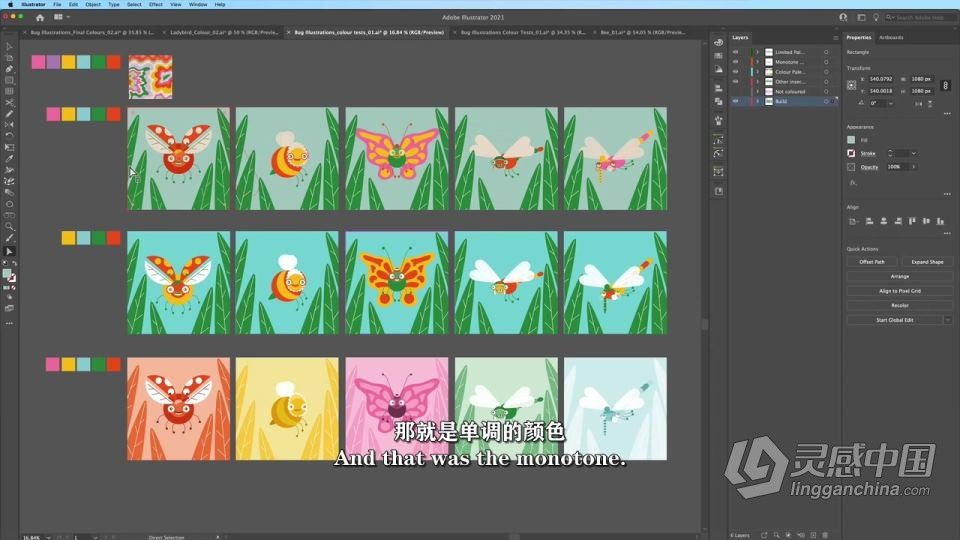Screen dimensions: 960x540
Task: Open the Opacity value flyout arrow
Action: 914,167
